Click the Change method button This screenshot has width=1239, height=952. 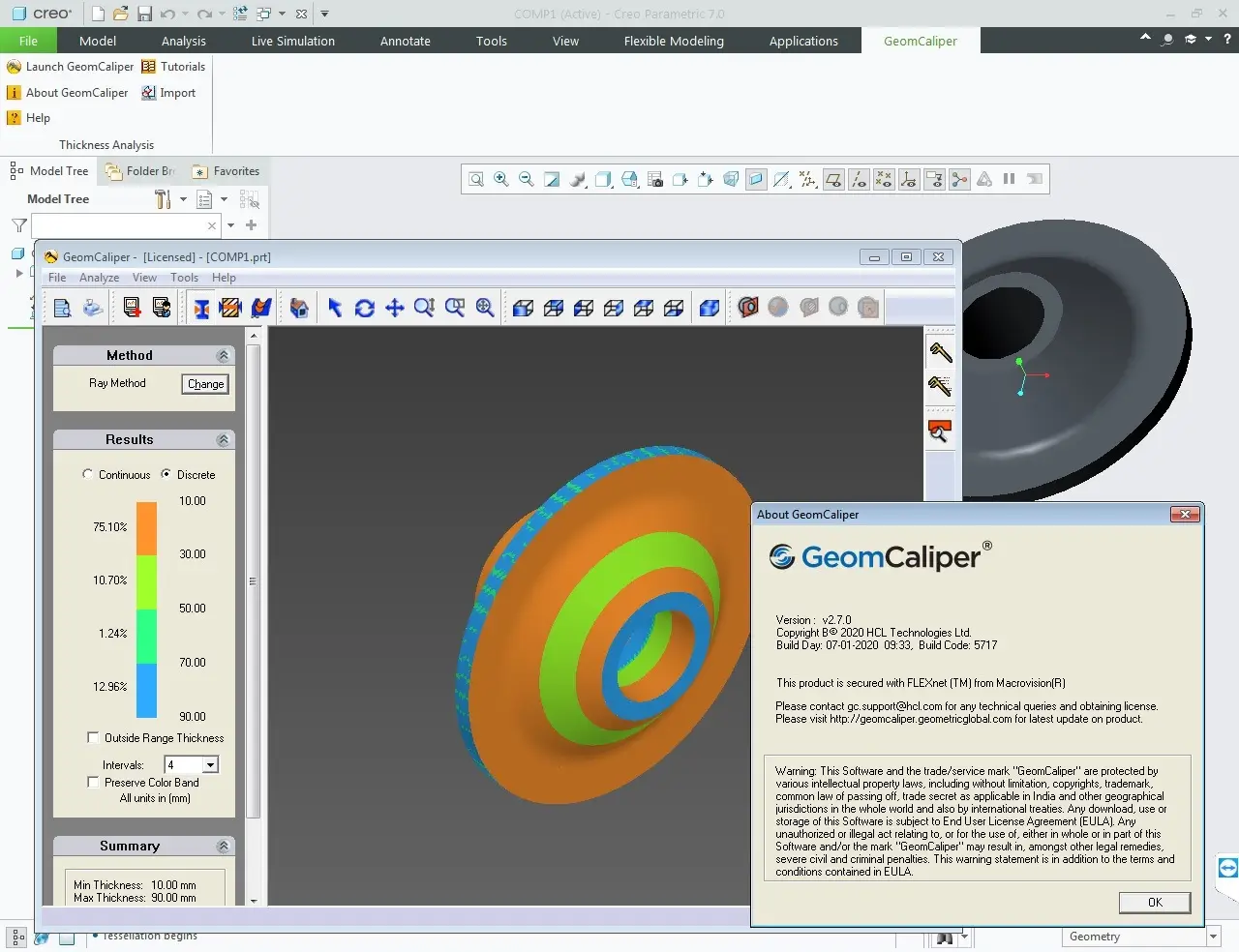205,384
